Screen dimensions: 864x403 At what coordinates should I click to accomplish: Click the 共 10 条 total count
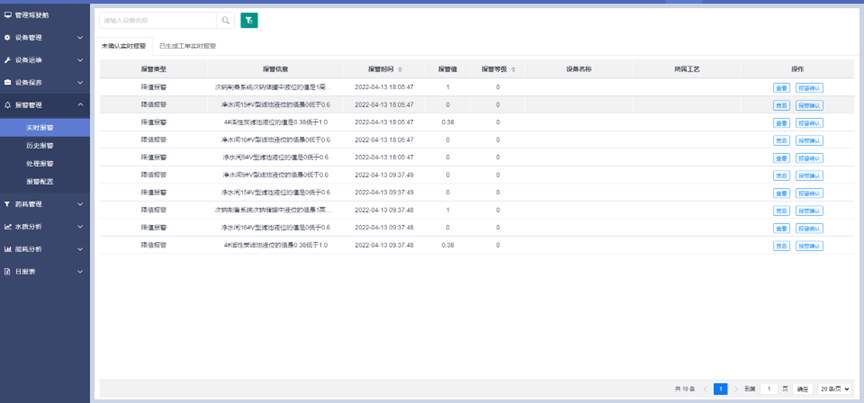coord(685,389)
